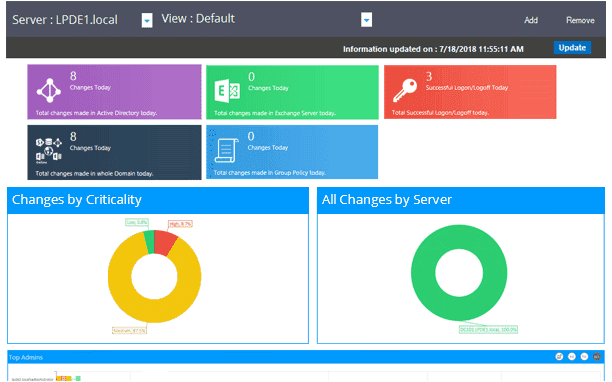Select the Top Admins panel header
This screenshot has height=382, width=612.
point(306,357)
